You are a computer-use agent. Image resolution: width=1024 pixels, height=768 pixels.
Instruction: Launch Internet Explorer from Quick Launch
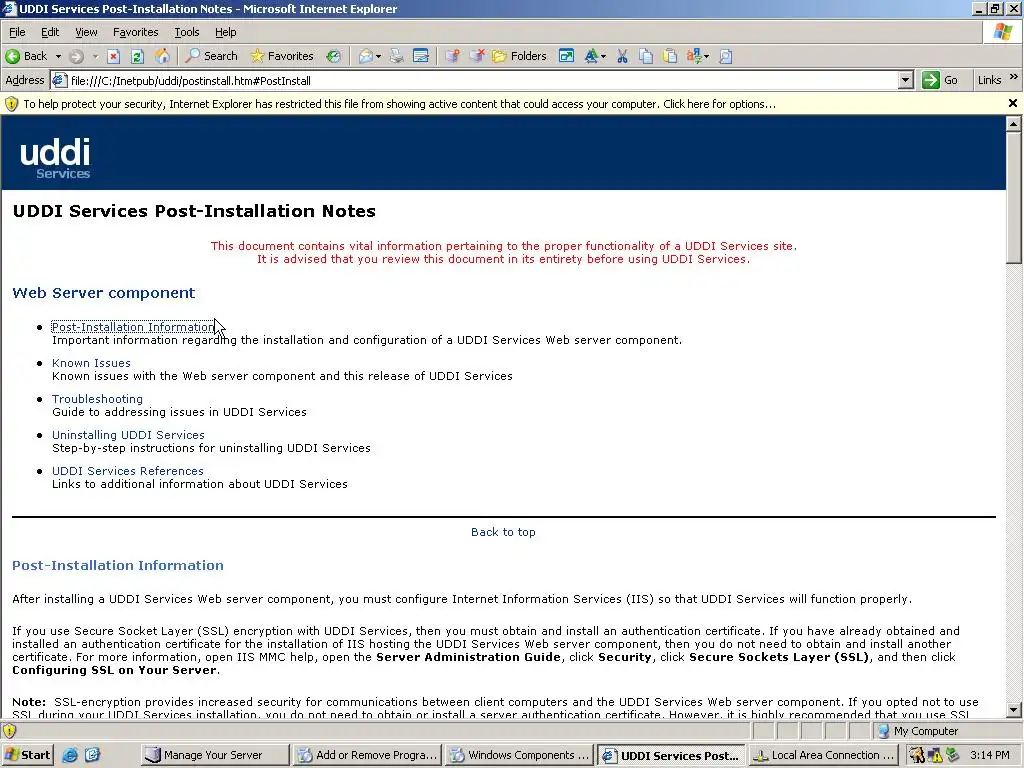point(70,755)
